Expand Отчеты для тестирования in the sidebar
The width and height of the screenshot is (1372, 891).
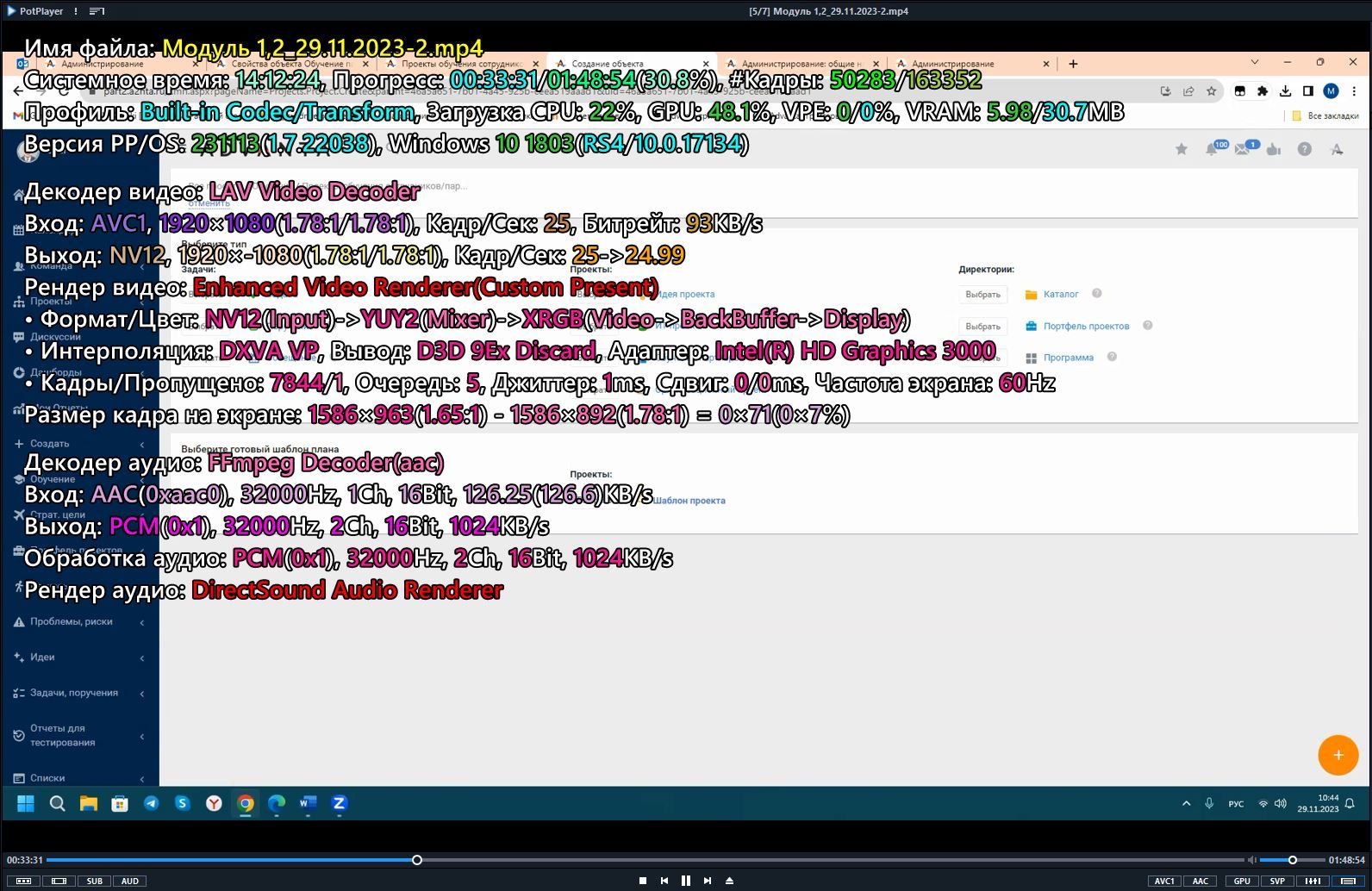coord(79,735)
